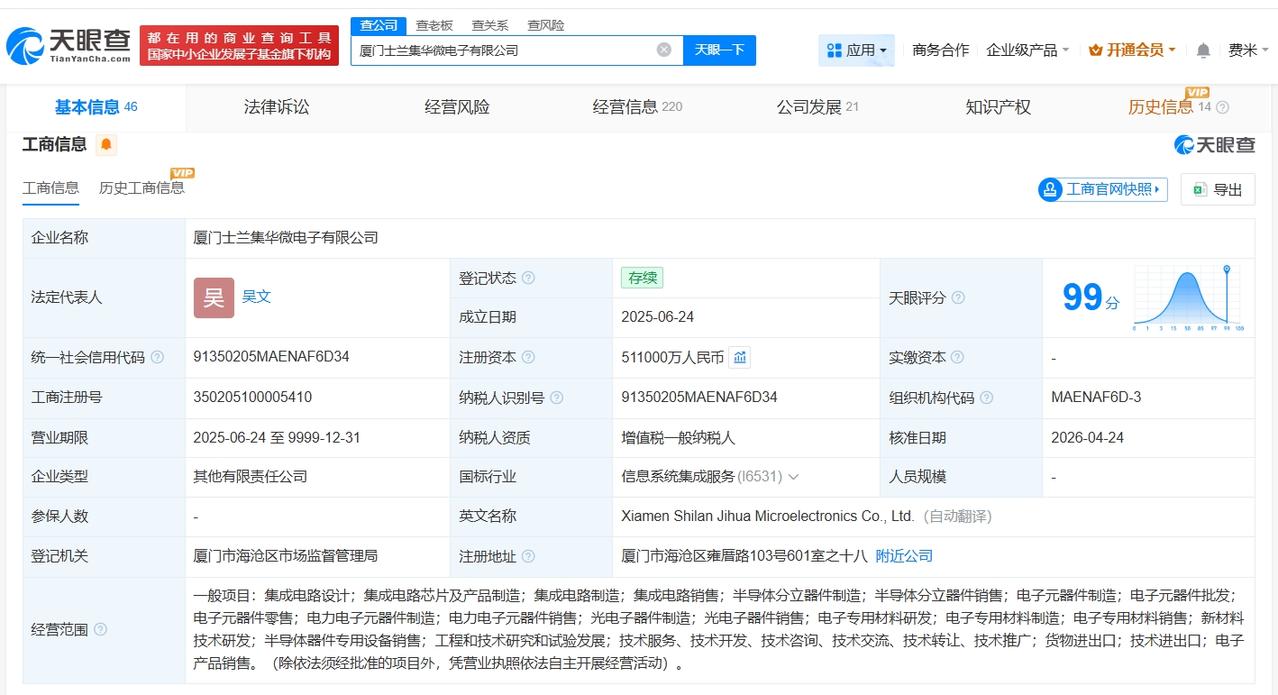Expand the 企业级产品 menu
Screen dimensions: 1278x695
[1027, 50]
